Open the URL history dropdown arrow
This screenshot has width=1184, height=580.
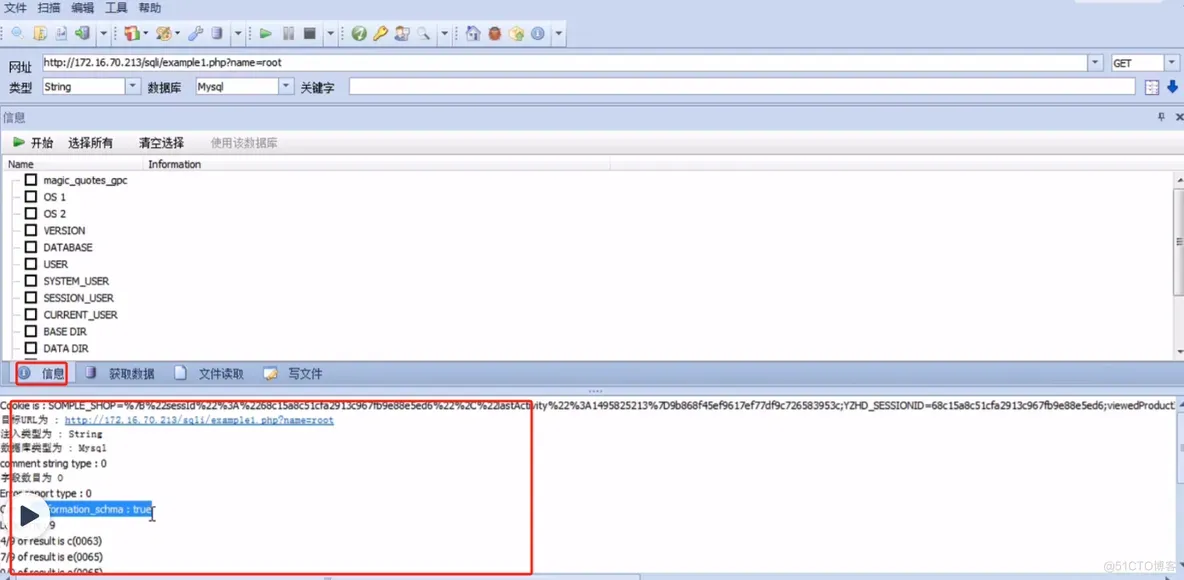point(1096,63)
